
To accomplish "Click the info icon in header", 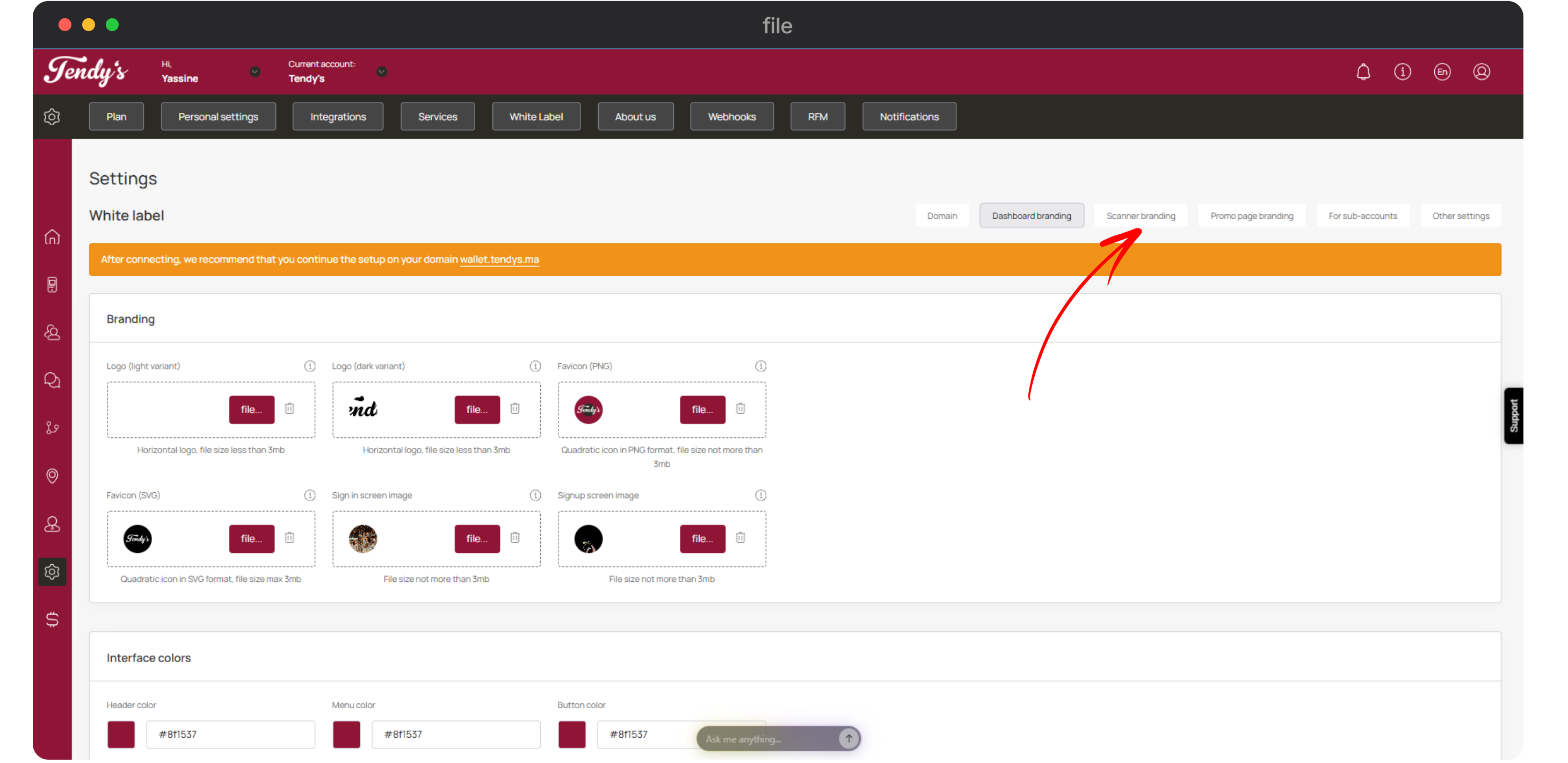I will click(x=1403, y=72).
